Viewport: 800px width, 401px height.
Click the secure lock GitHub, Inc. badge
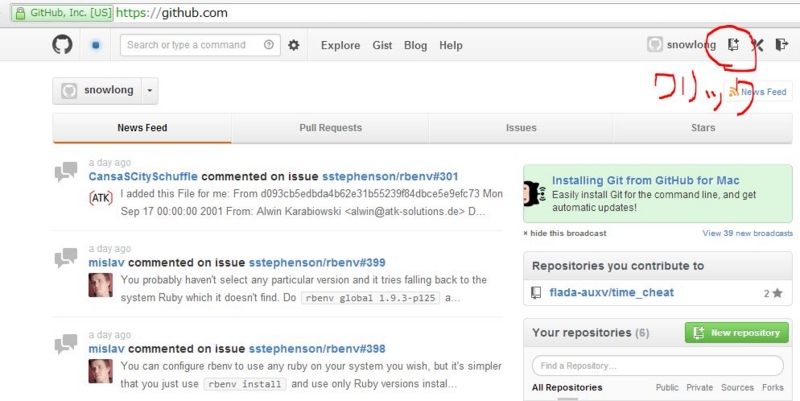click(62, 13)
